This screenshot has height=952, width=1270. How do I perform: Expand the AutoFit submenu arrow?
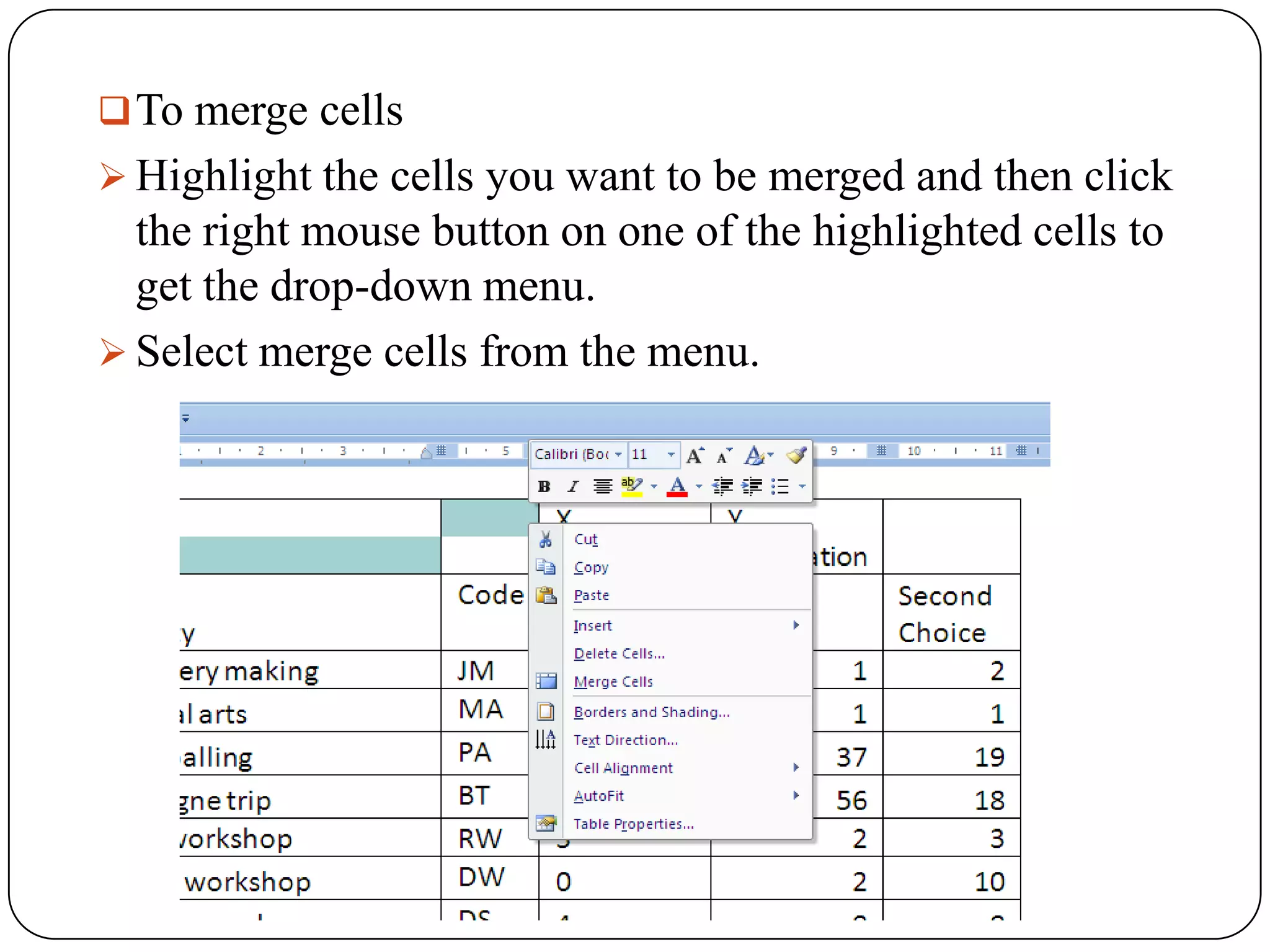point(796,795)
